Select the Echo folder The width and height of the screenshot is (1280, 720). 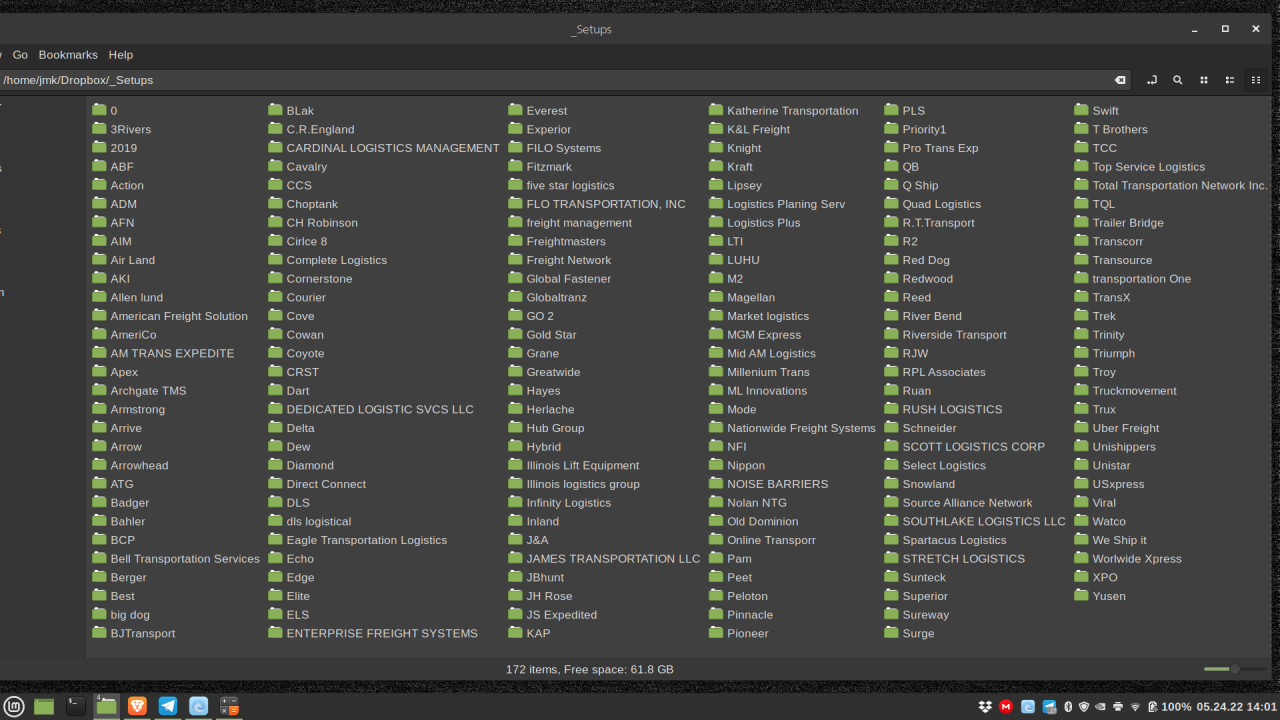291,559
